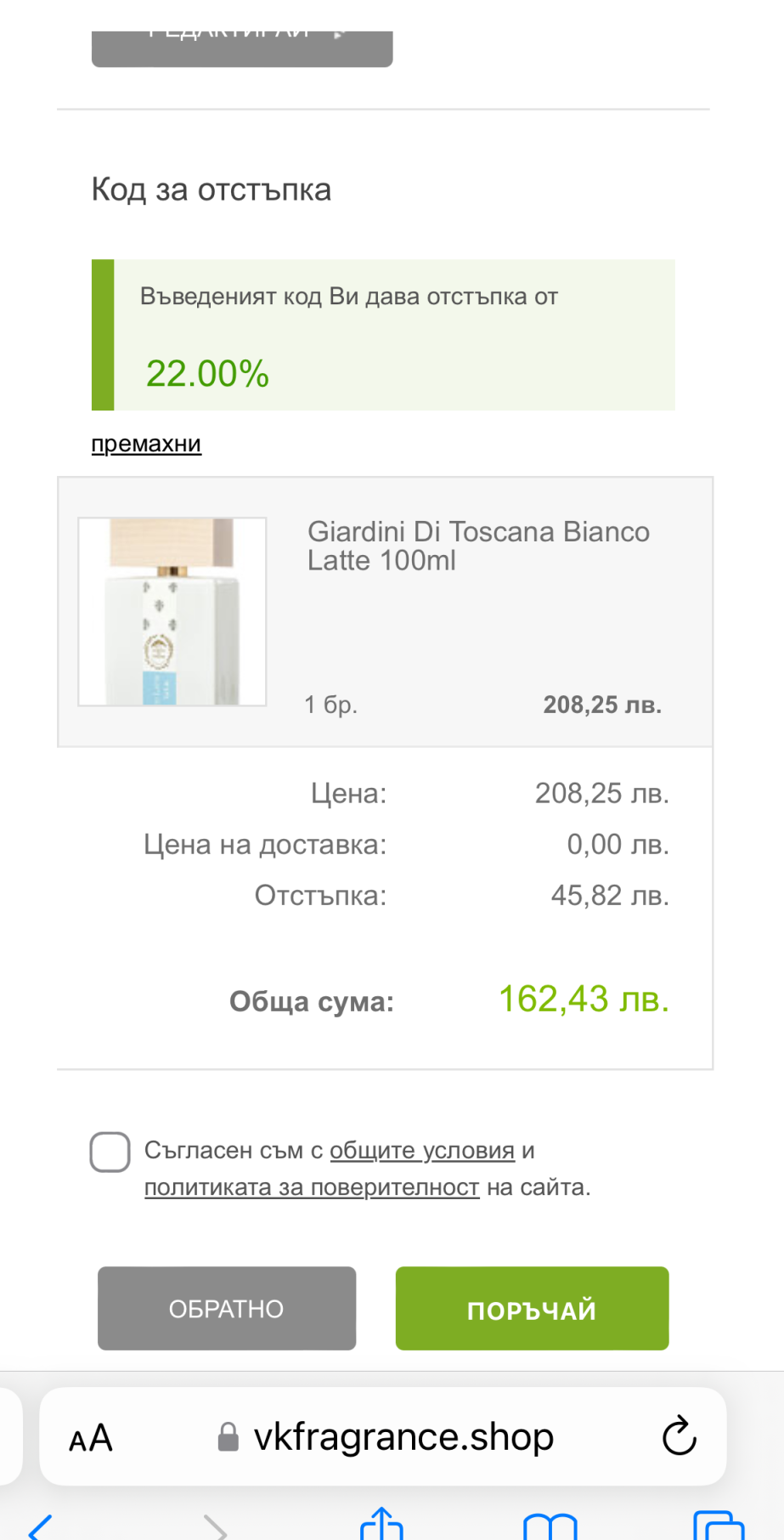Tap the Safari AA text size icon

point(91,1438)
